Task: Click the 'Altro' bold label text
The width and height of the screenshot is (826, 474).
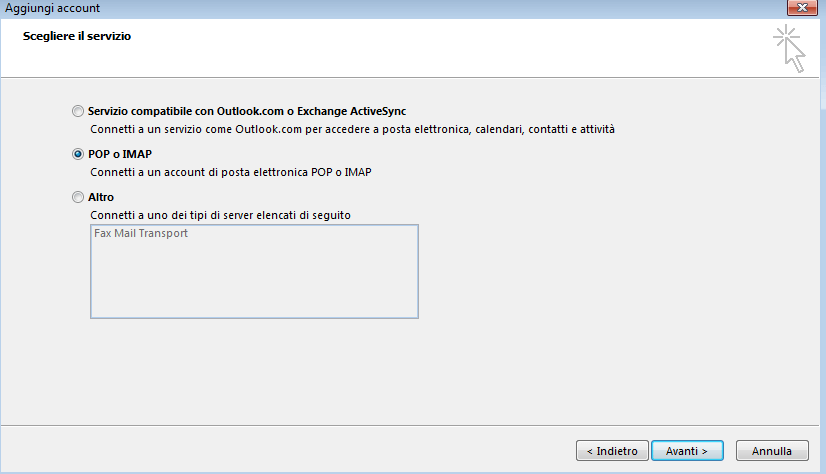Action: (x=101, y=197)
